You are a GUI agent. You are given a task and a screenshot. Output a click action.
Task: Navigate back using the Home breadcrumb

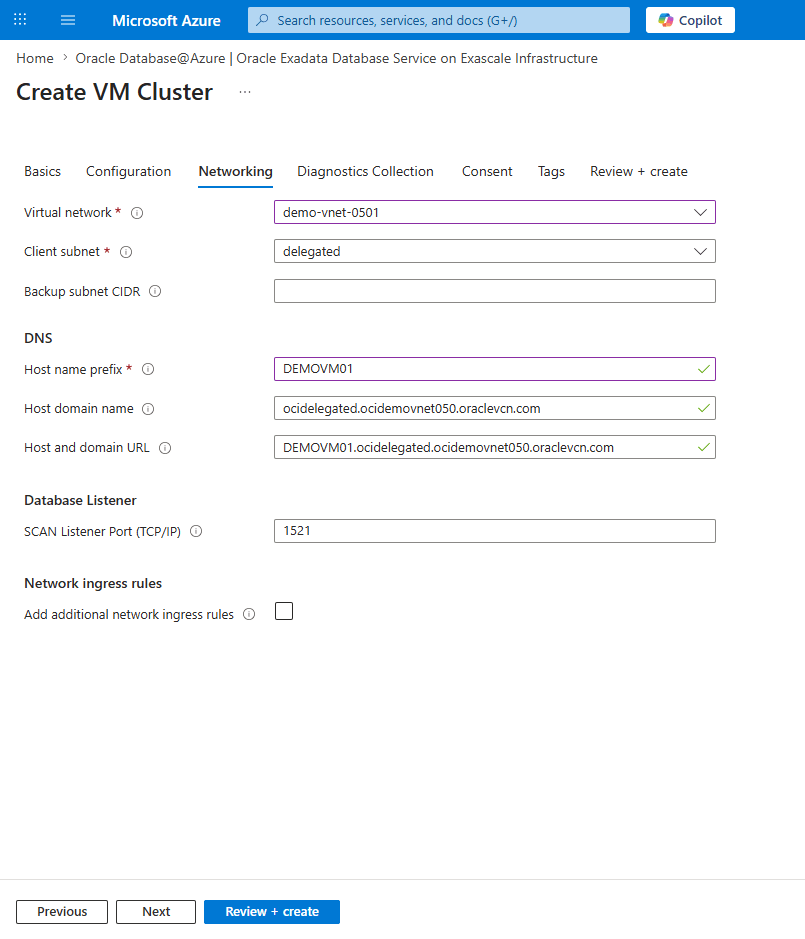pos(34,58)
